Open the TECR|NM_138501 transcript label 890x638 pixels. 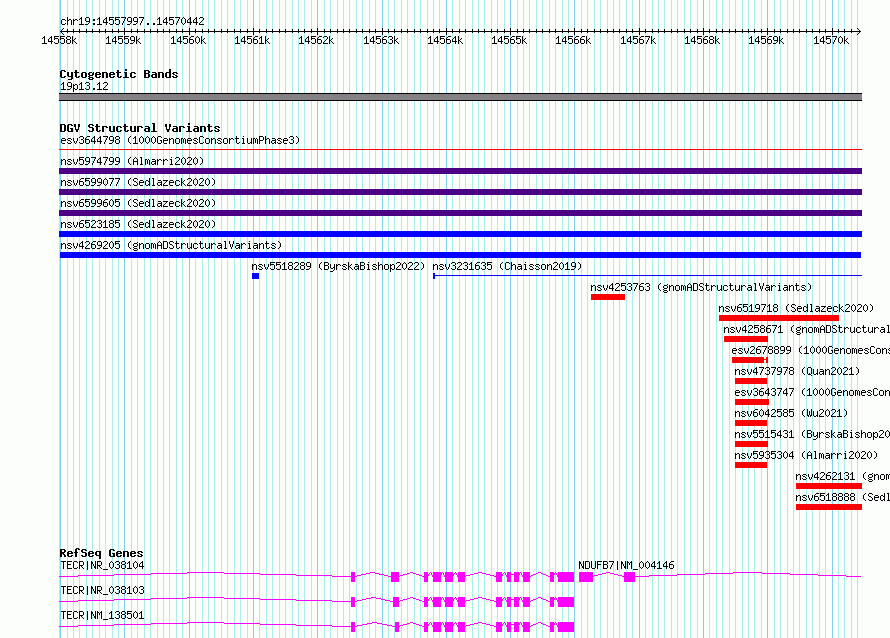pos(102,615)
